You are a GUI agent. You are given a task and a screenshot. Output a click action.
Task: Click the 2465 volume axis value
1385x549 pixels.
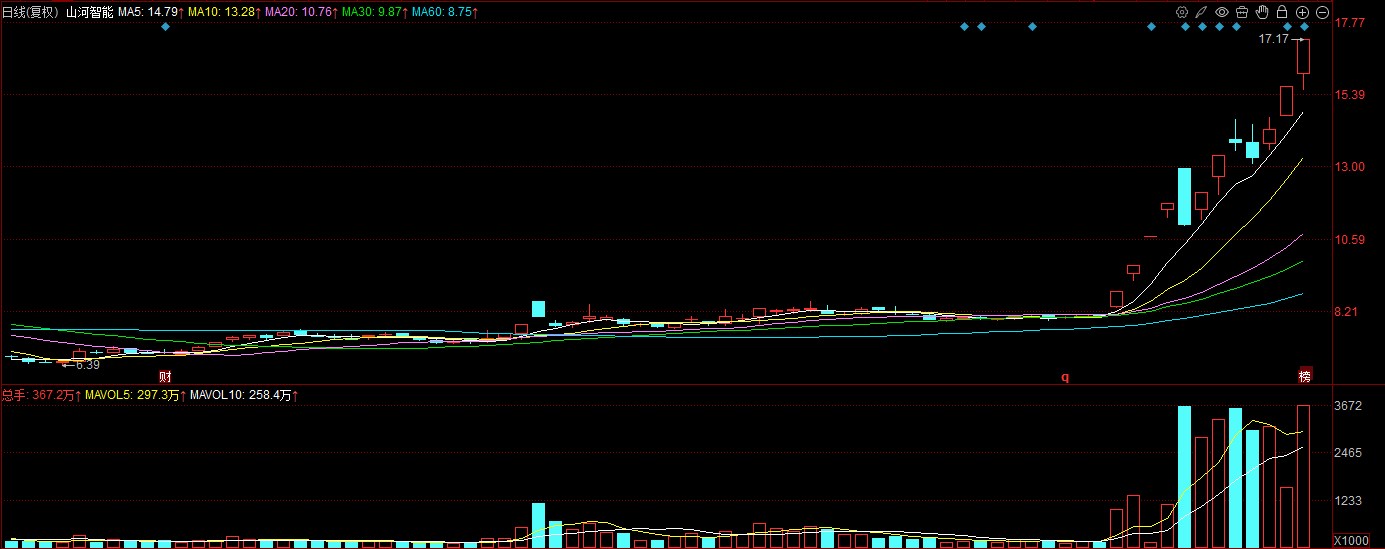[1349, 453]
